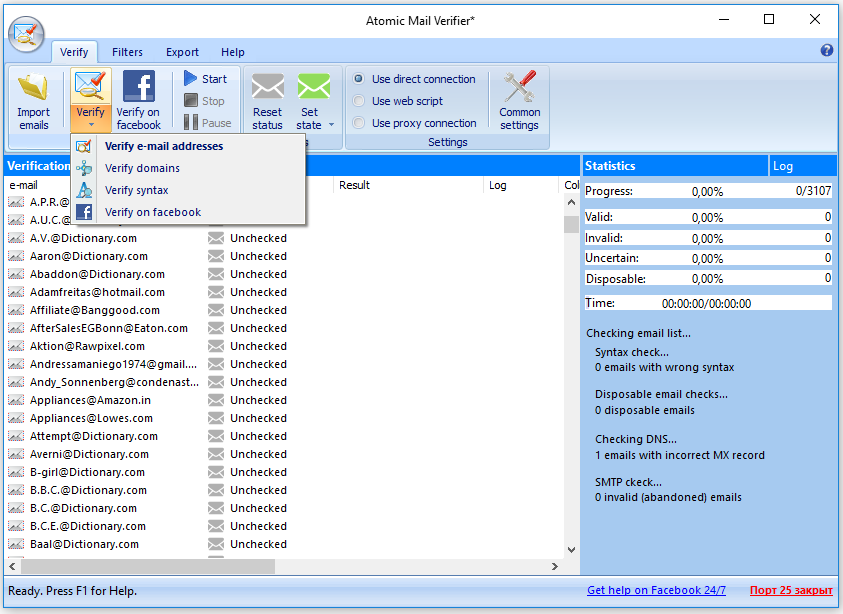Open the Export ribbon tab

[182, 52]
